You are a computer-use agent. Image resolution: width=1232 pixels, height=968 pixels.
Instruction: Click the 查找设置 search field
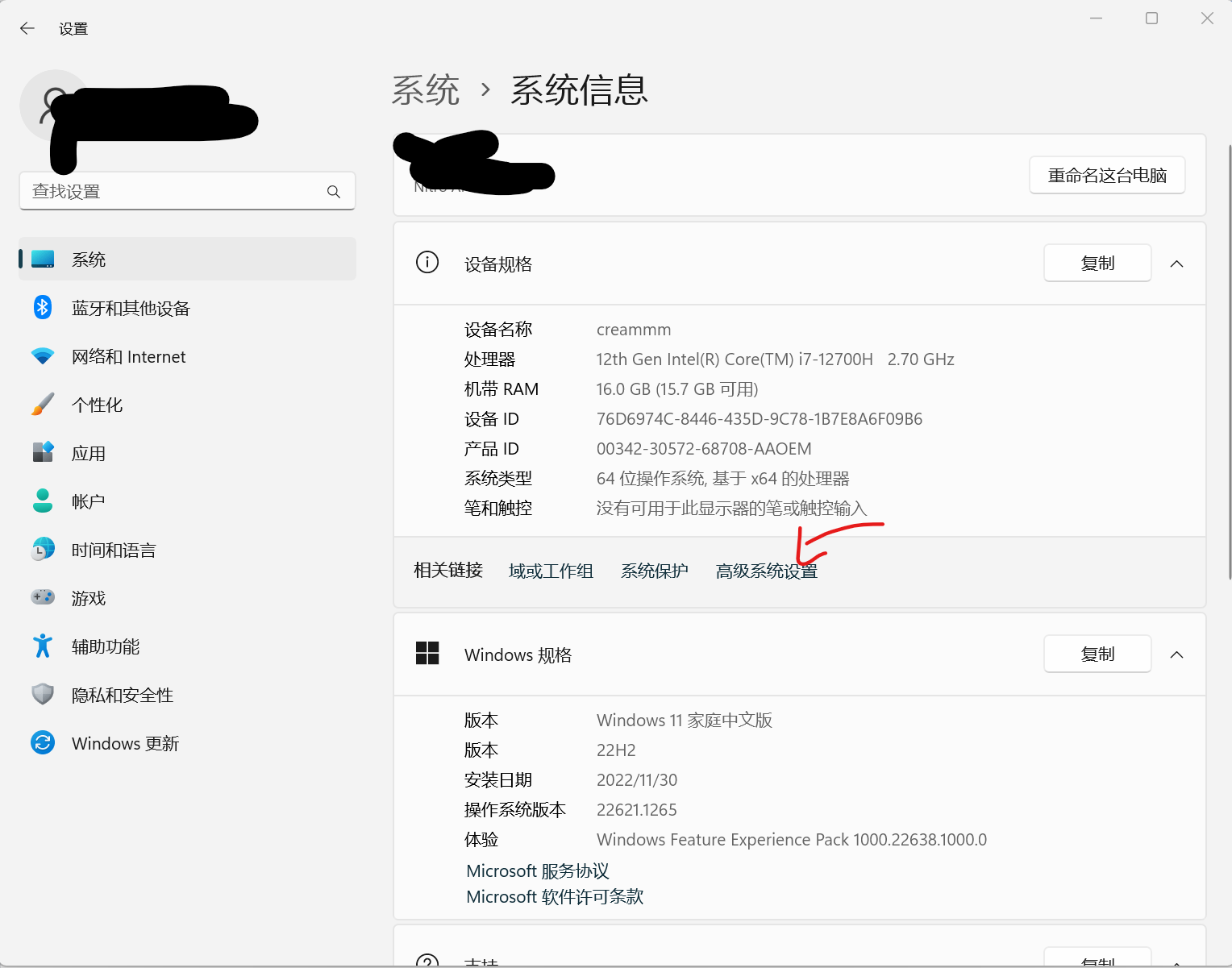click(173, 192)
